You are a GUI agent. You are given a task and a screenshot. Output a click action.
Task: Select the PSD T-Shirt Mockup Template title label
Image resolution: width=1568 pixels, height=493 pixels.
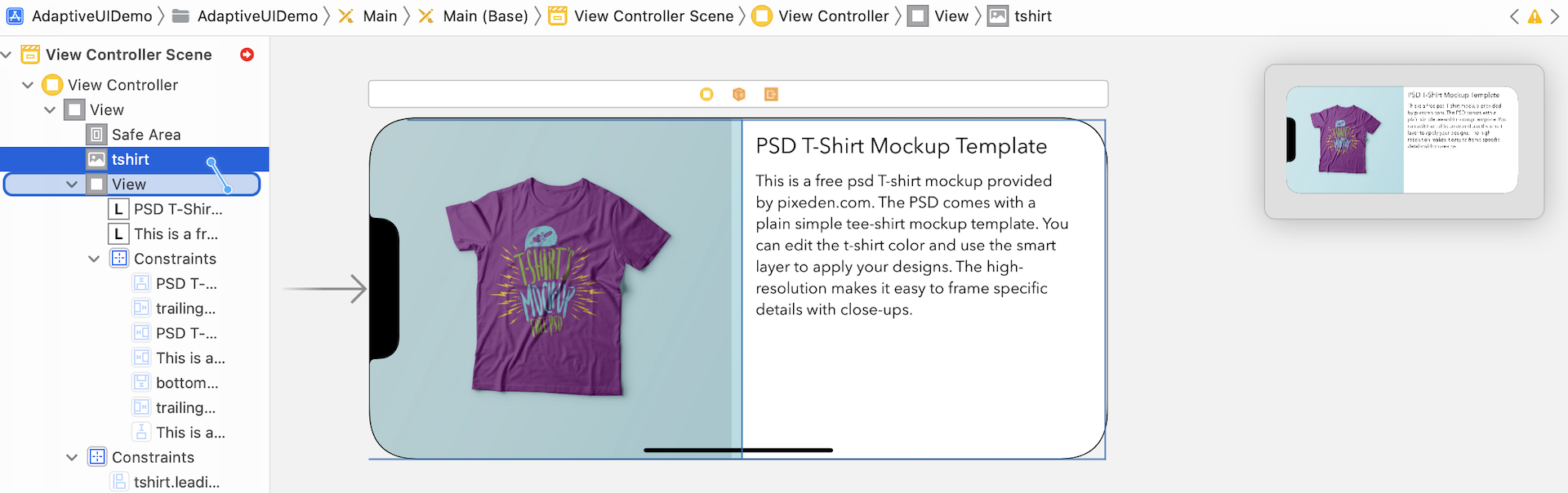coord(901,146)
